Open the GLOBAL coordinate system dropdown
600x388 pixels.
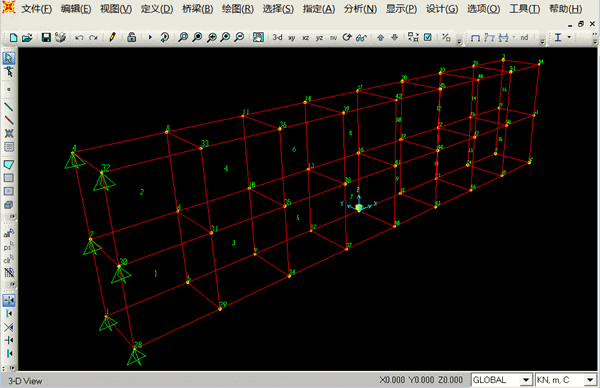pyautogui.click(x=502, y=380)
